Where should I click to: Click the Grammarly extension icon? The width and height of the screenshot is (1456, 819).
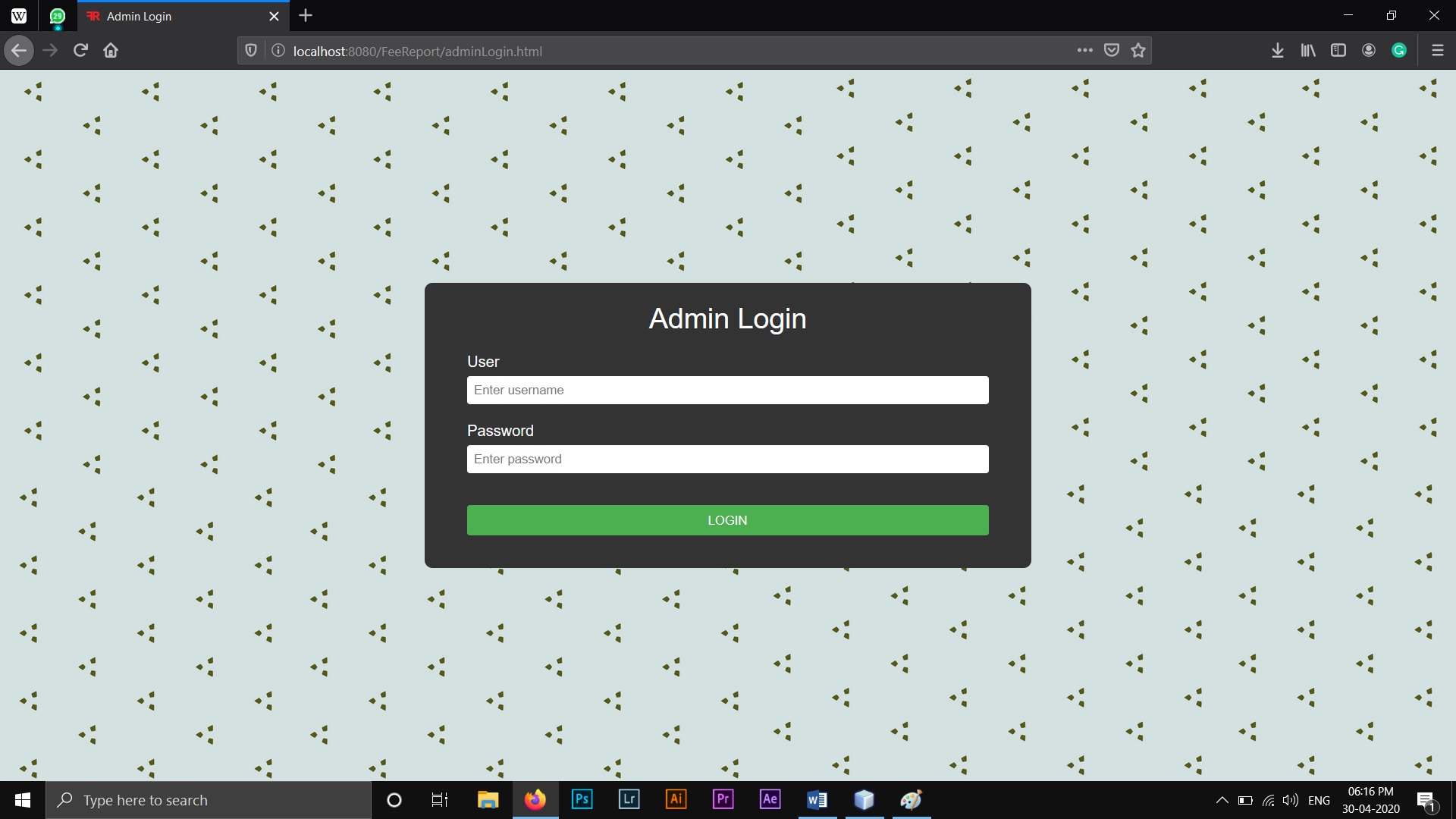(1399, 51)
